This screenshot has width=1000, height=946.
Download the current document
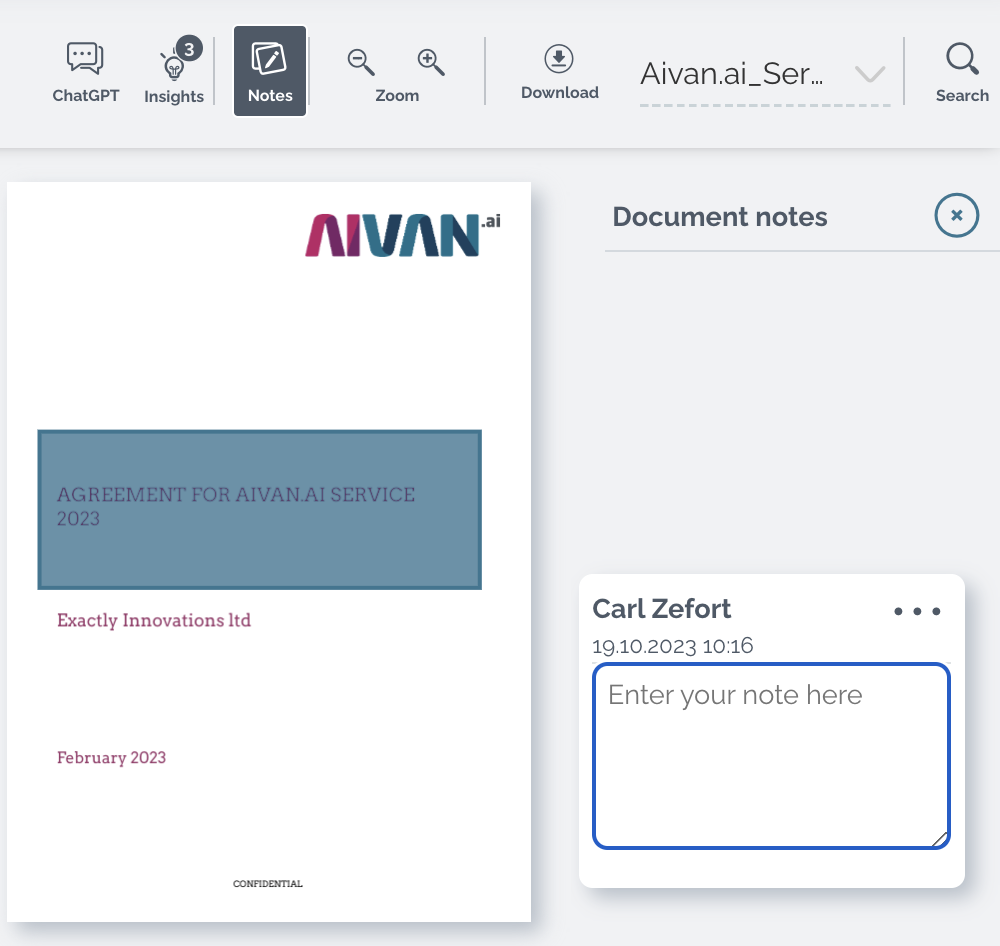[x=559, y=72]
